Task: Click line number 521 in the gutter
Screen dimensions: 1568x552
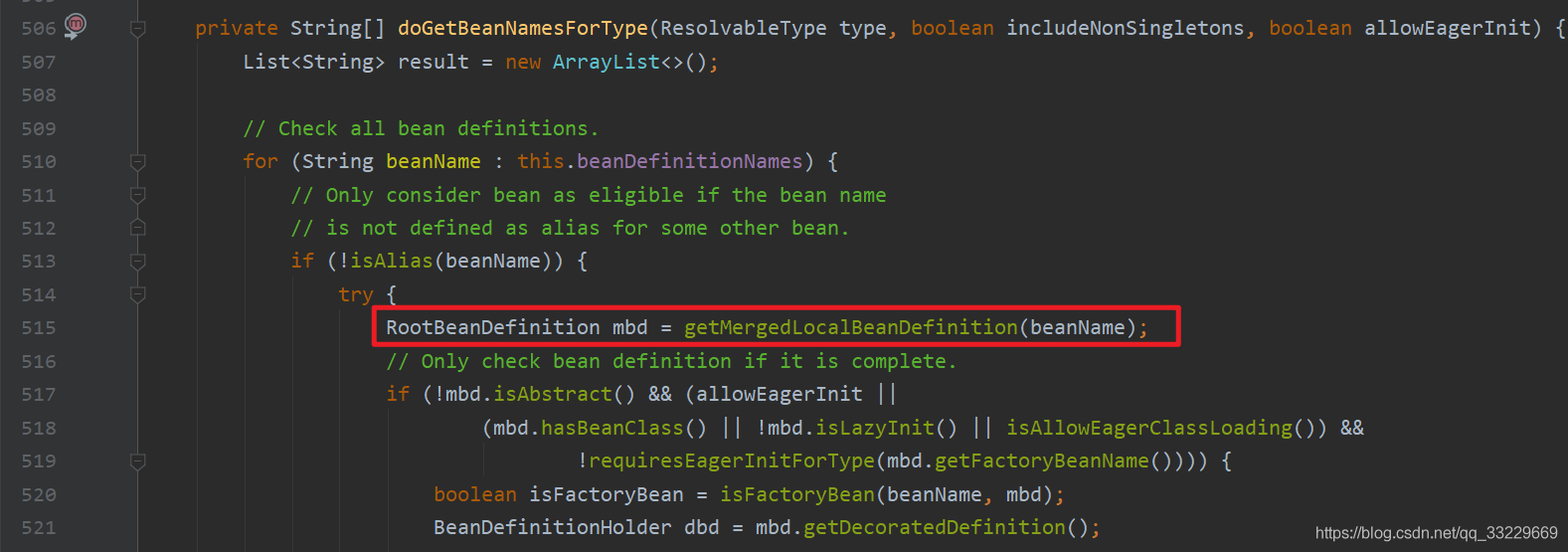Action: tap(39, 528)
